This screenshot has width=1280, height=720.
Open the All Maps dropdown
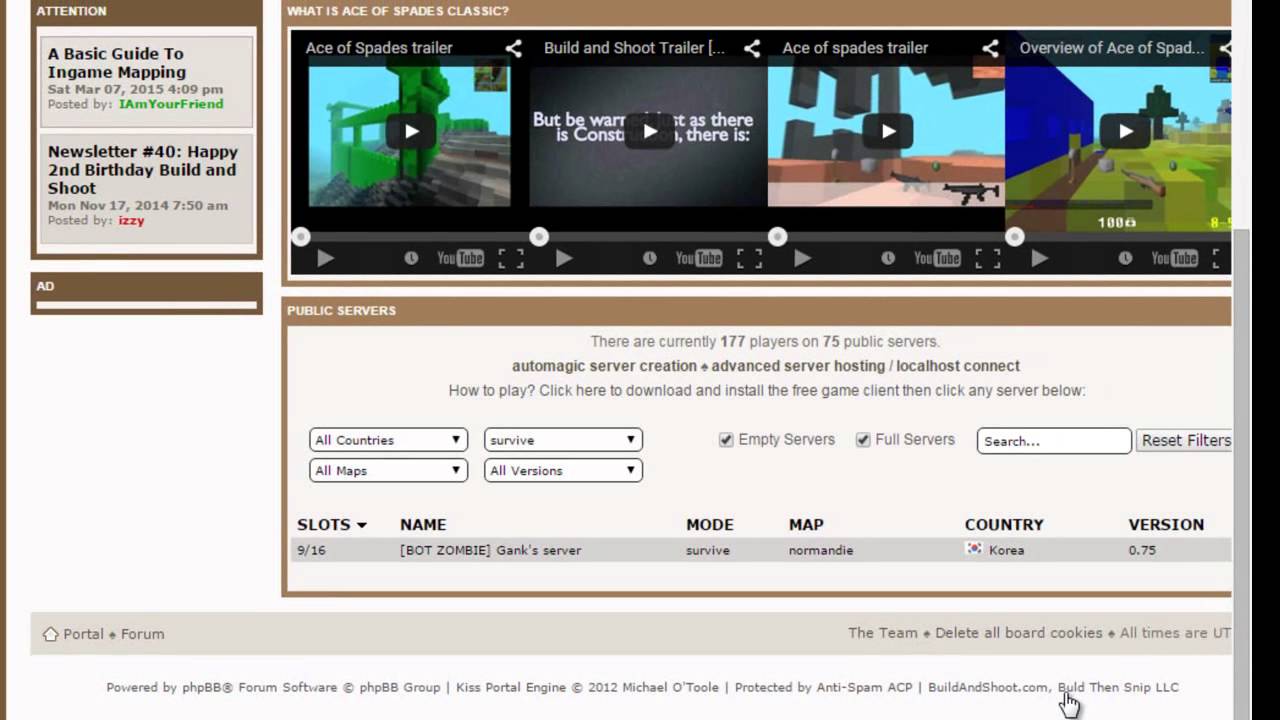pos(388,470)
